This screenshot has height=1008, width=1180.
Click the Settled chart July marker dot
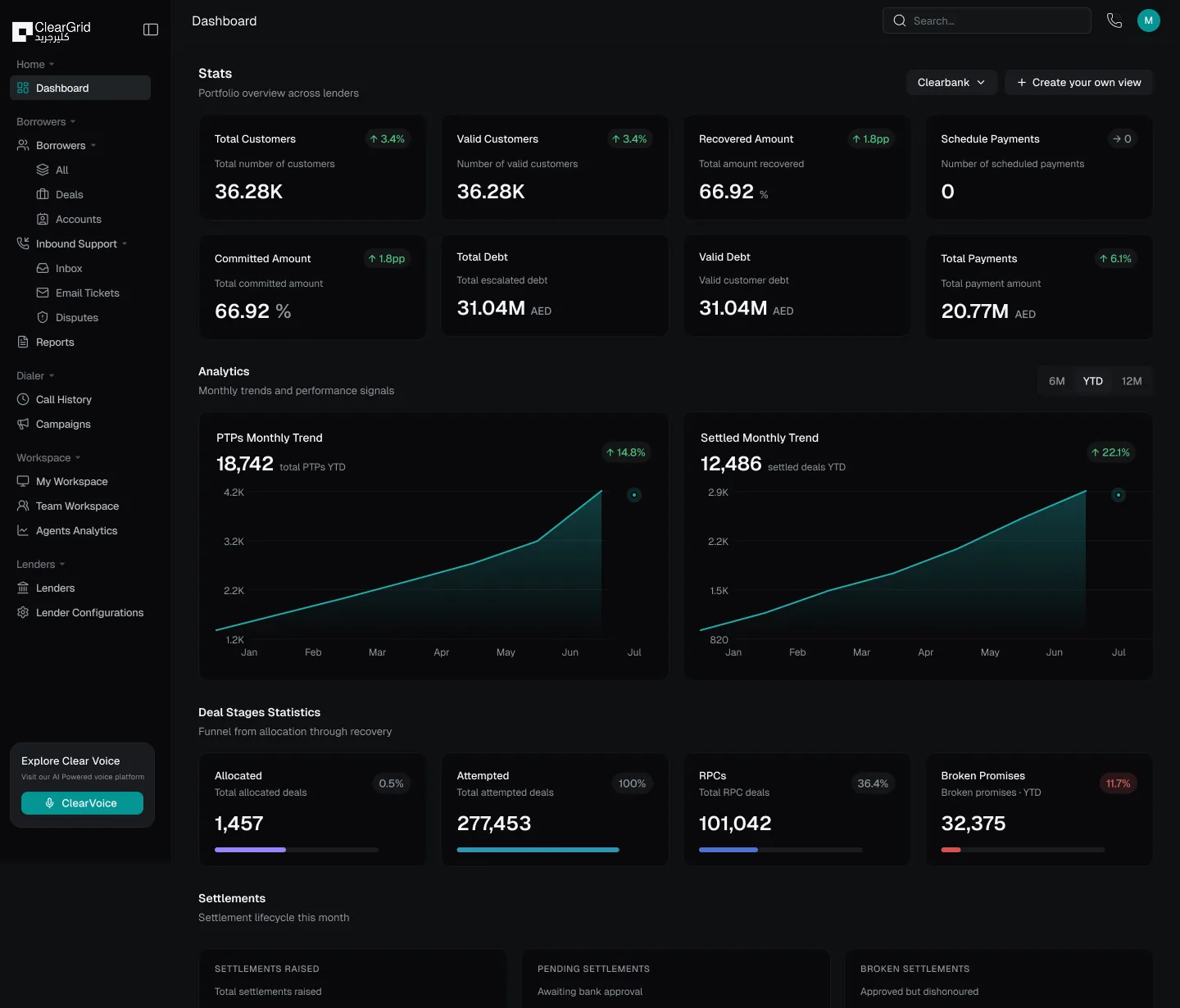1119,495
